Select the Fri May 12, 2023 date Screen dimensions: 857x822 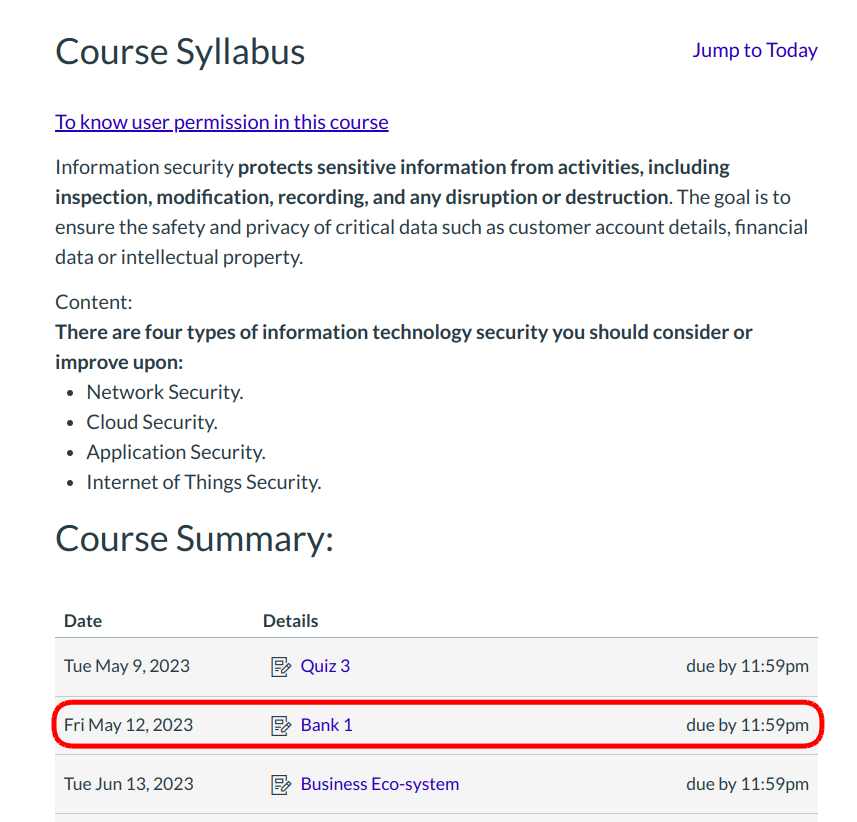click(x=128, y=725)
